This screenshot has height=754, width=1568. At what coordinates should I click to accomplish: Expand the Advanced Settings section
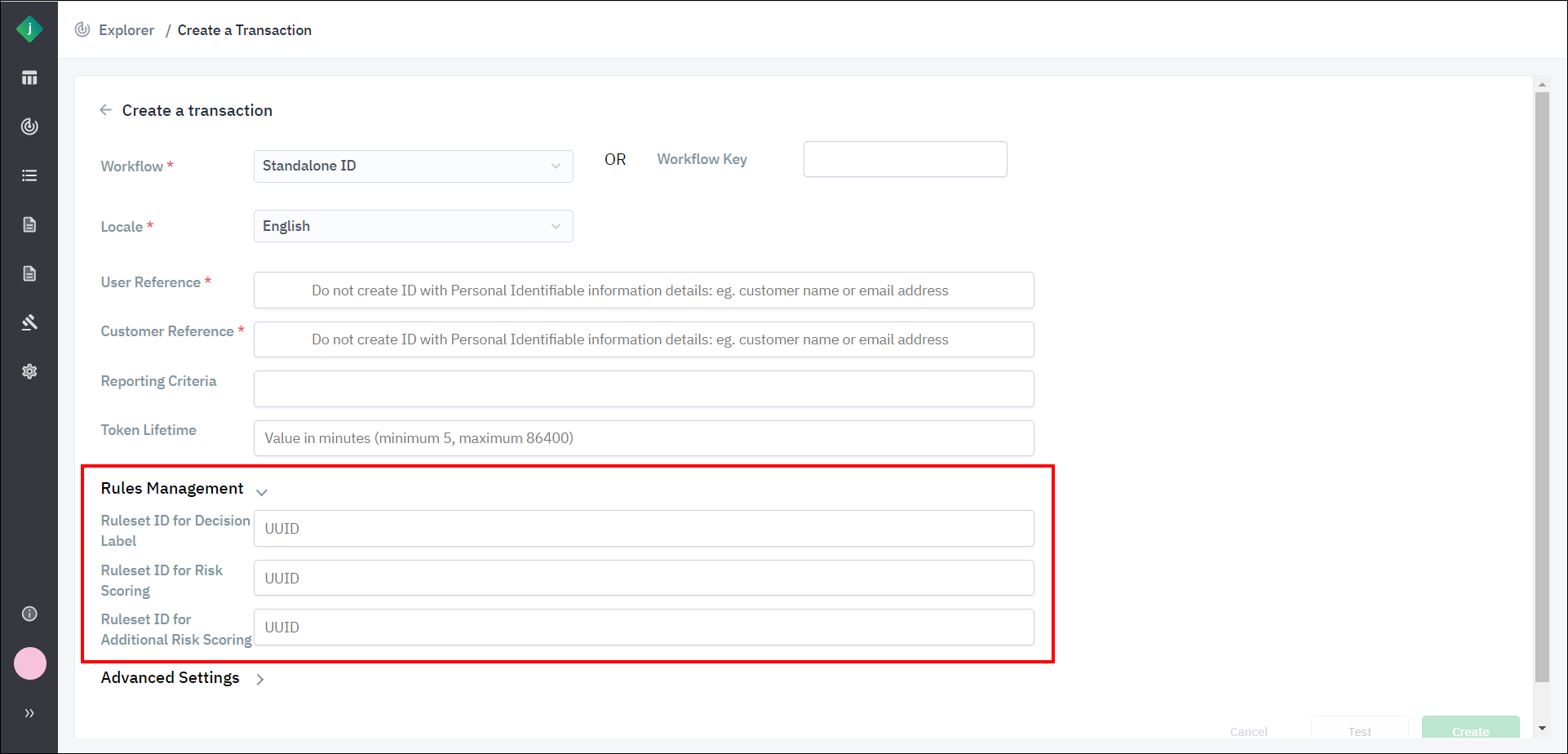tap(260, 679)
